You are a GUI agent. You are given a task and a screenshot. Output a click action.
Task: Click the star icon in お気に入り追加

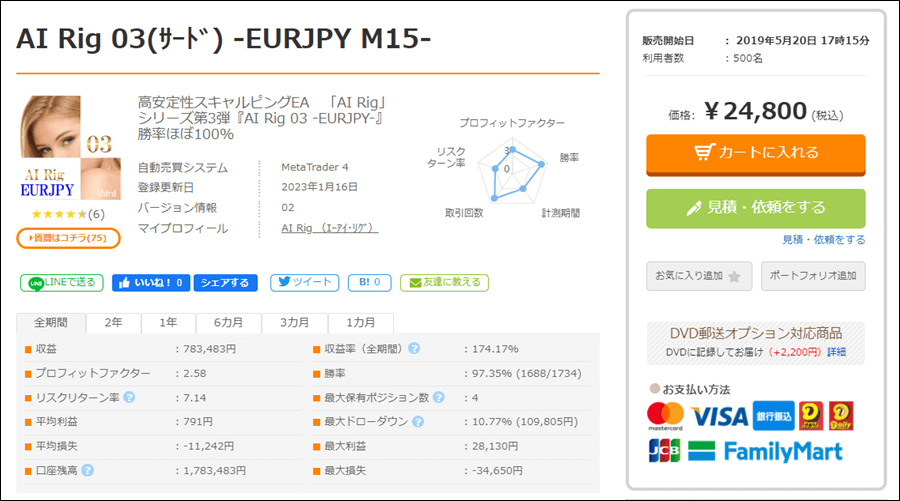(734, 277)
